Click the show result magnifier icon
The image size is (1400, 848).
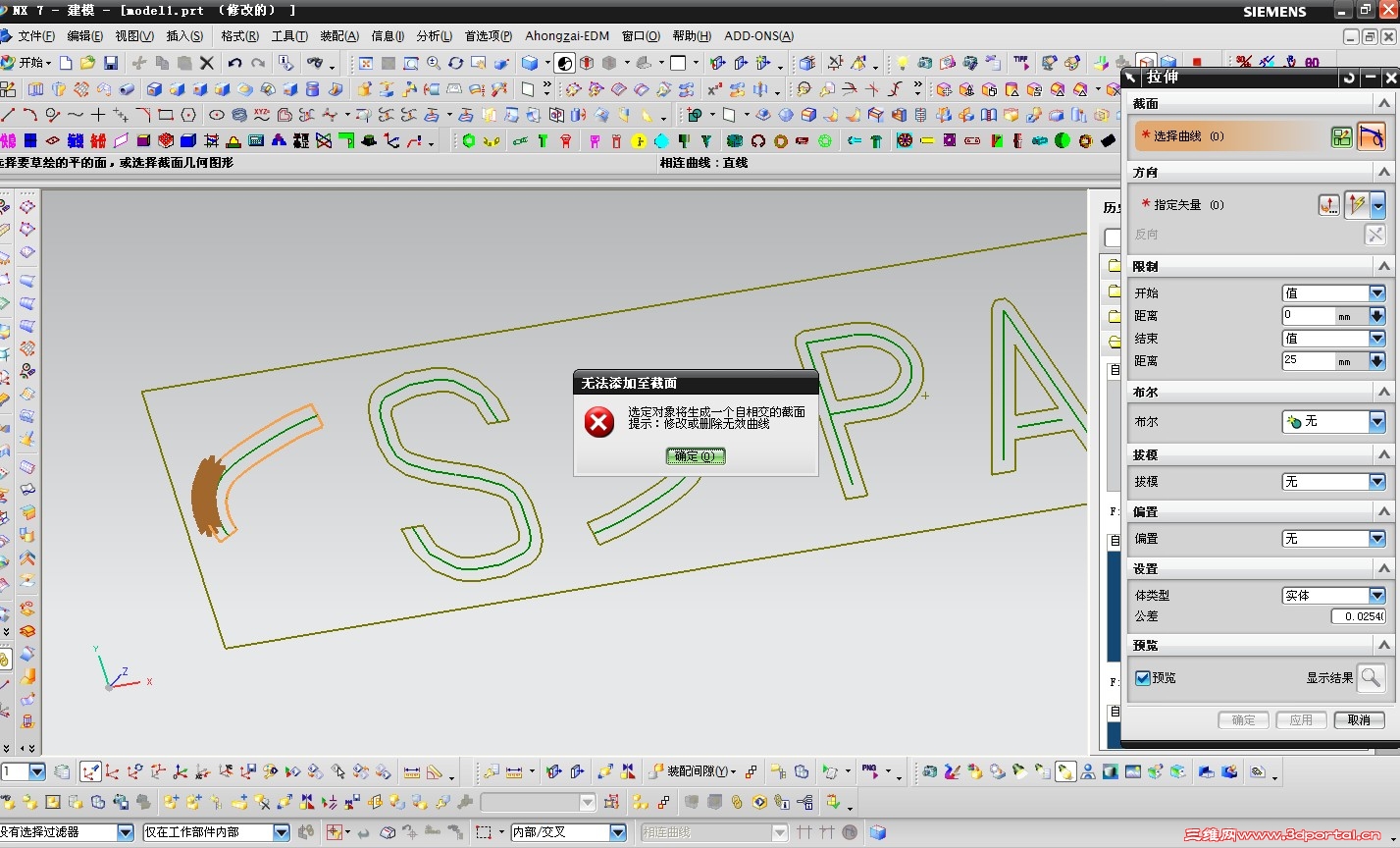coord(1371,677)
